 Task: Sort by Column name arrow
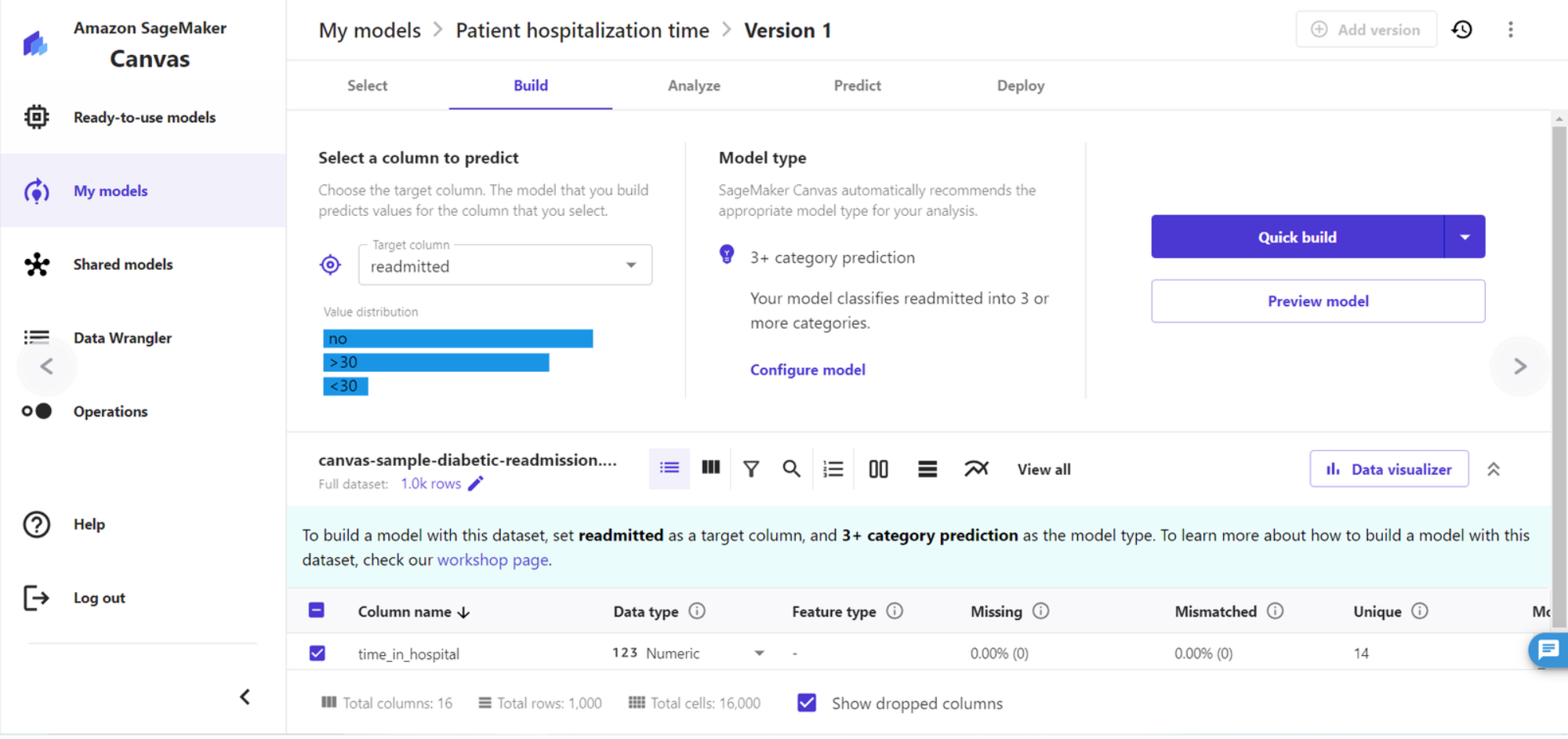coord(463,612)
